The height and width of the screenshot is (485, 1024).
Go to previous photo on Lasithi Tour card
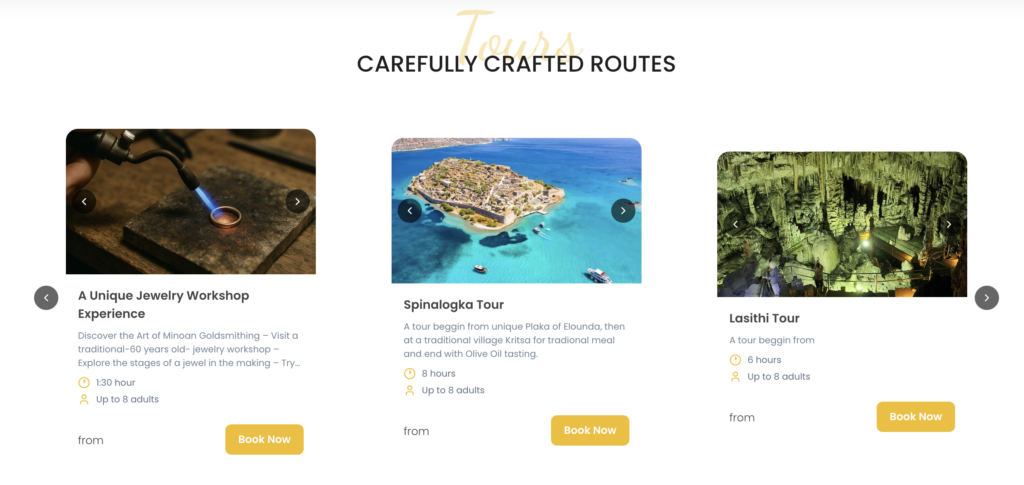point(736,225)
